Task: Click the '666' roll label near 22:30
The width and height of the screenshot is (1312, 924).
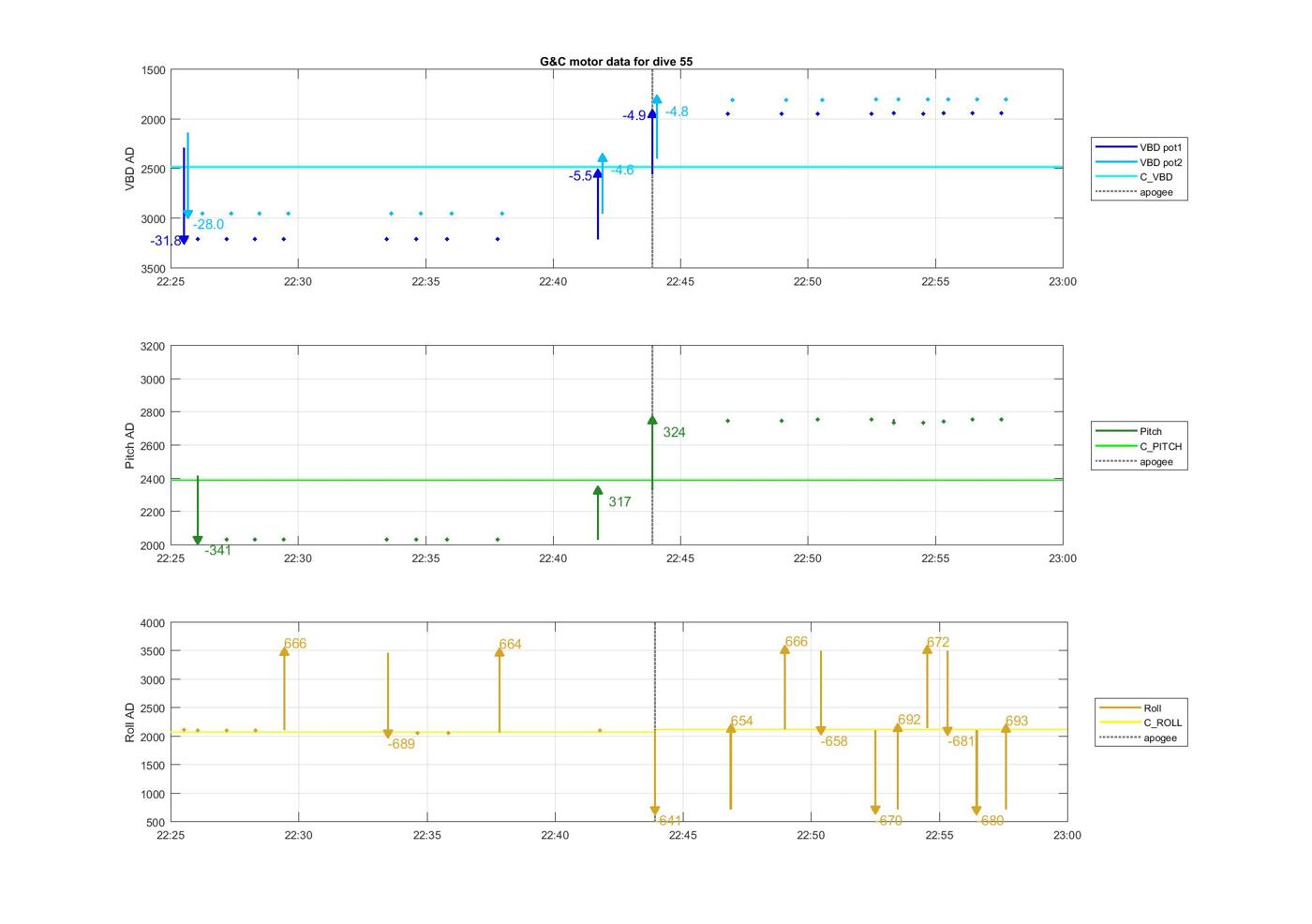Action: click(295, 644)
